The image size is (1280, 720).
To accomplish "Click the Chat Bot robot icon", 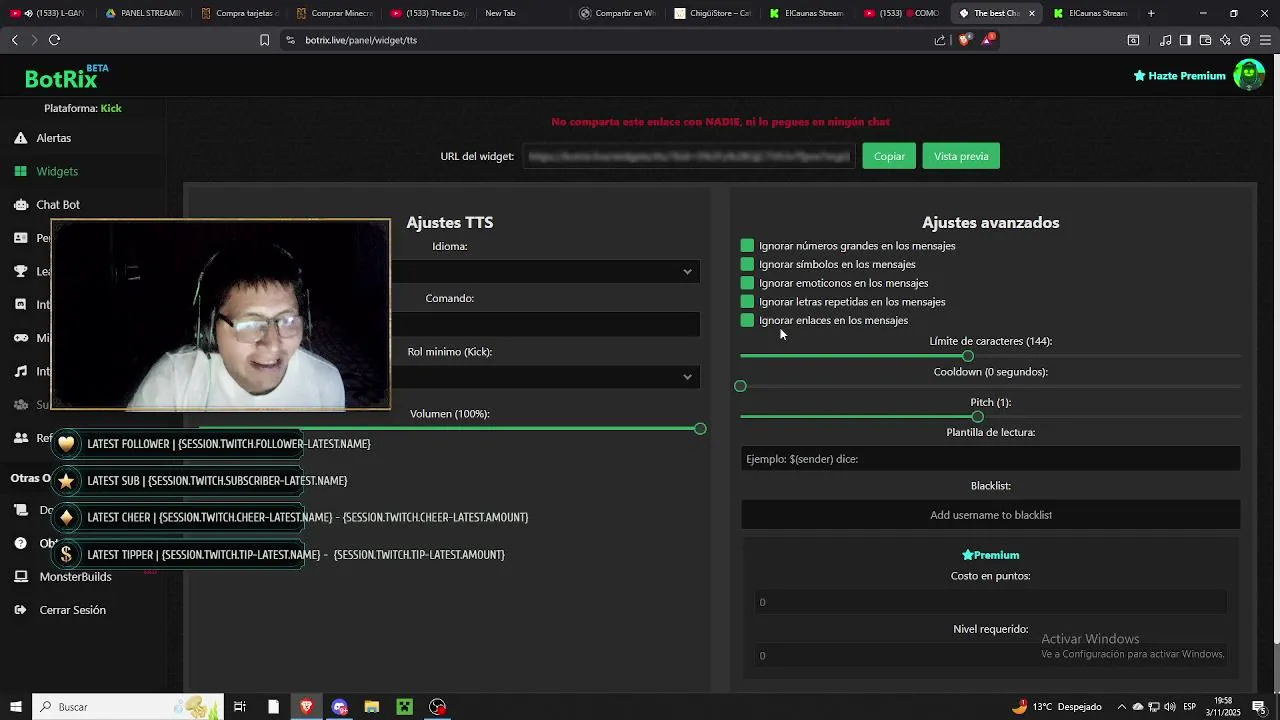I will (x=20, y=204).
